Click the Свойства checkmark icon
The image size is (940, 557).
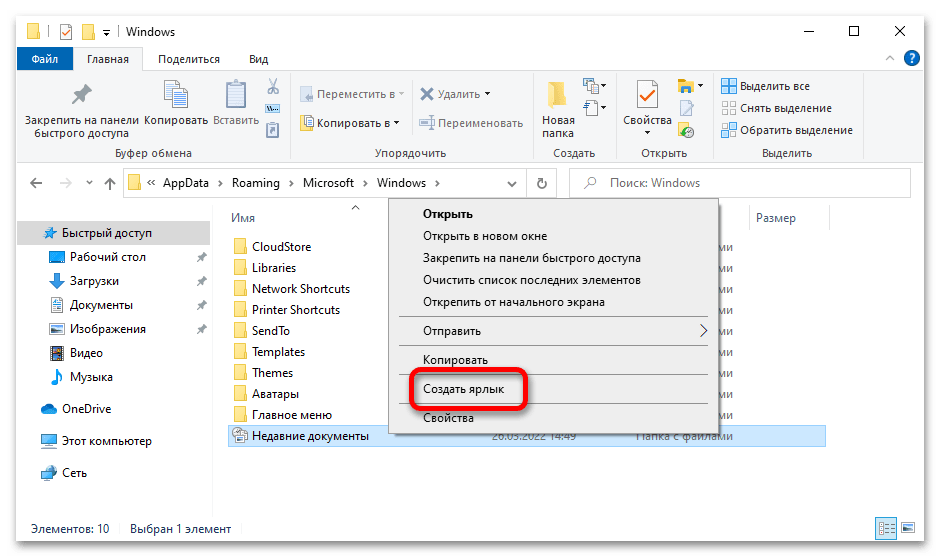click(647, 95)
